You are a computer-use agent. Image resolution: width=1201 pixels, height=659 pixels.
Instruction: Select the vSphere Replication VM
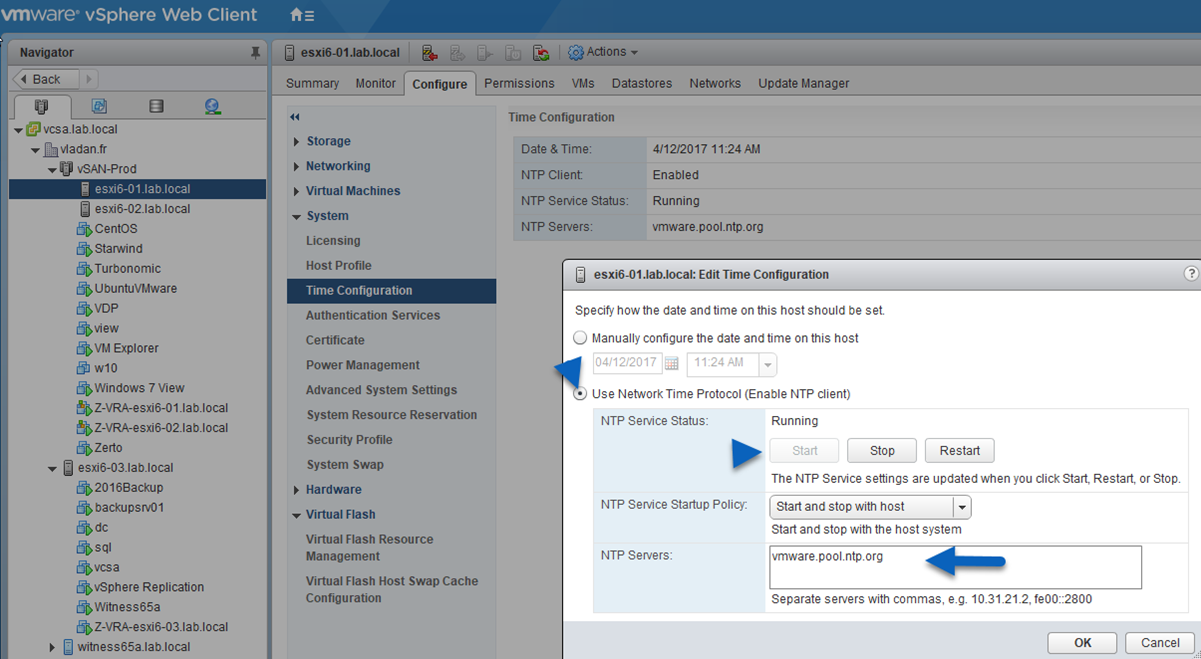tap(149, 587)
